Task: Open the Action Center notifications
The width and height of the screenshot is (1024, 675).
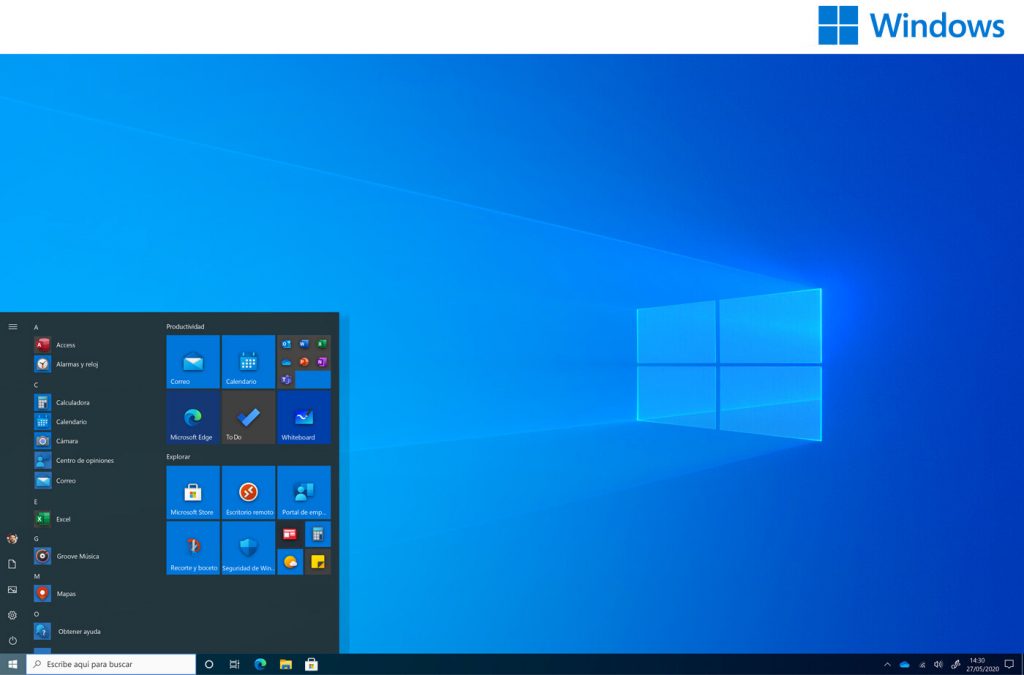Action: (x=1009, y=665)
